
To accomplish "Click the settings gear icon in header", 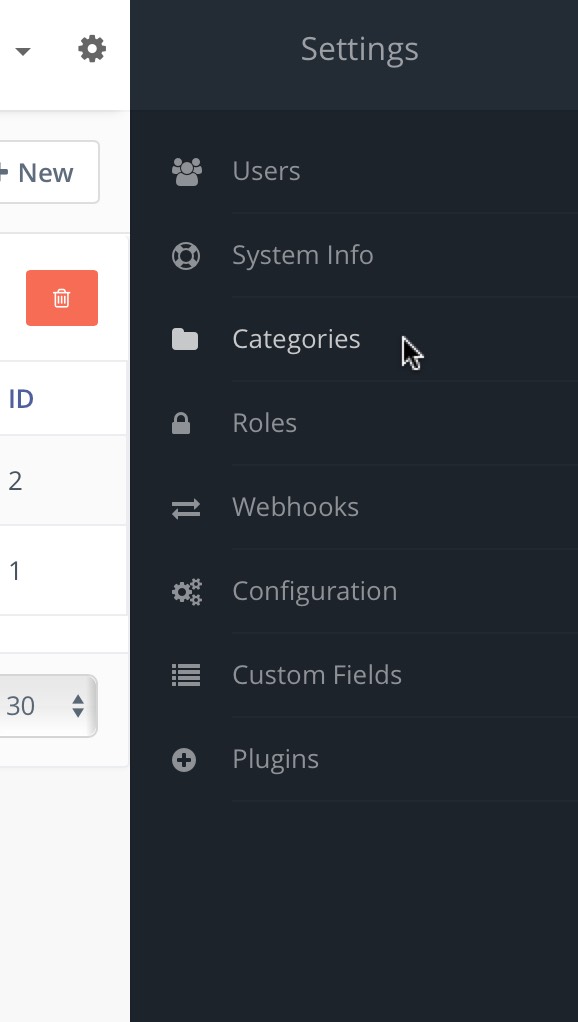I will click(92, 50).
